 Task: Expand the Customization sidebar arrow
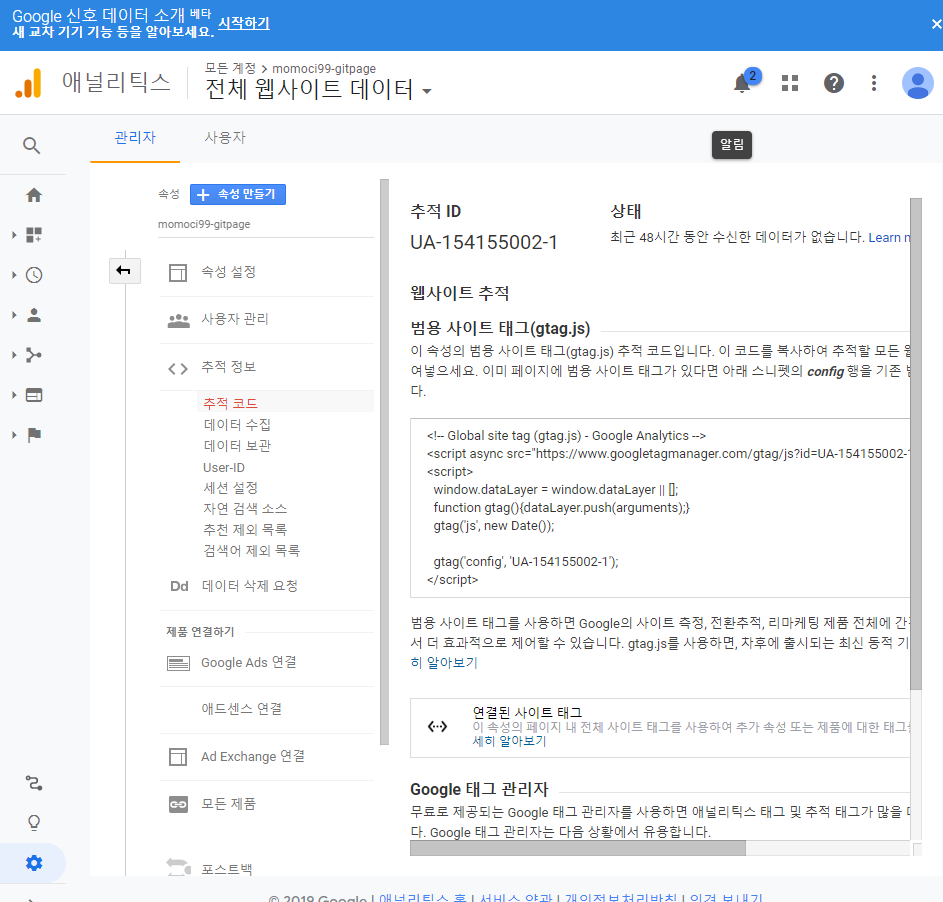[x=14, y=235]
